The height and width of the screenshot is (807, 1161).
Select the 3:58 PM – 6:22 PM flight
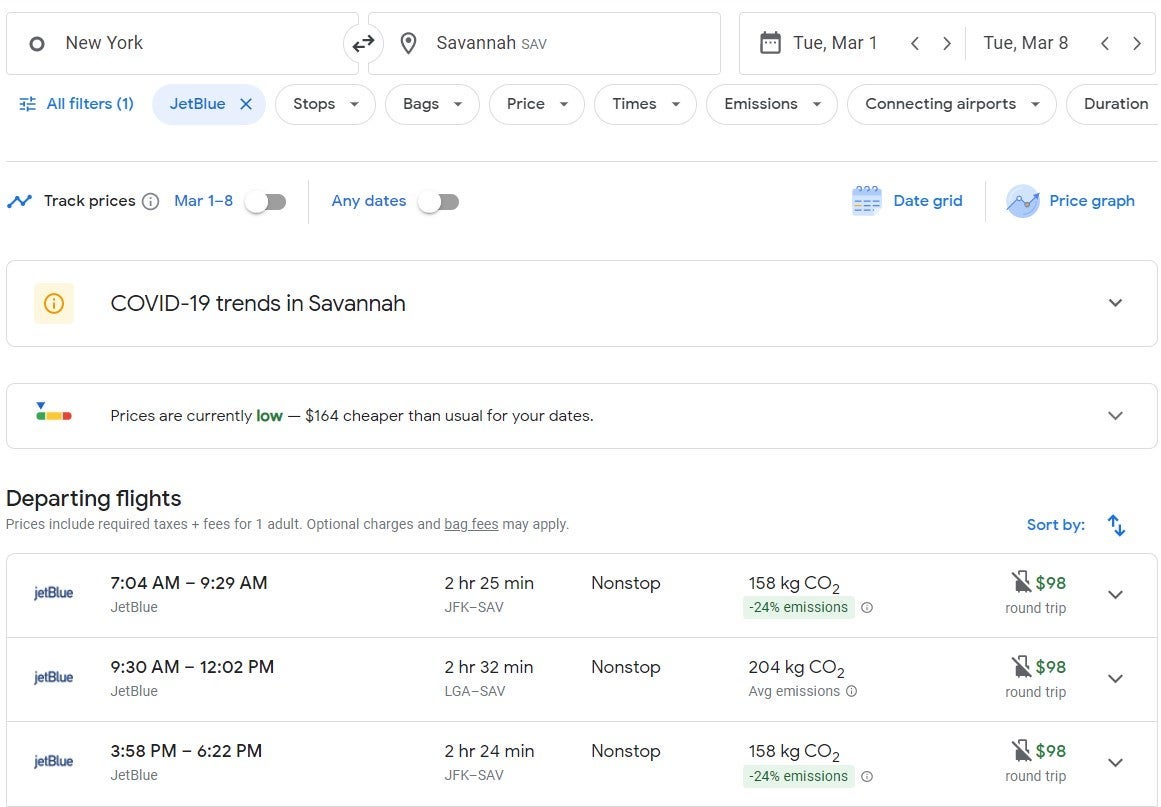point(581,763)
